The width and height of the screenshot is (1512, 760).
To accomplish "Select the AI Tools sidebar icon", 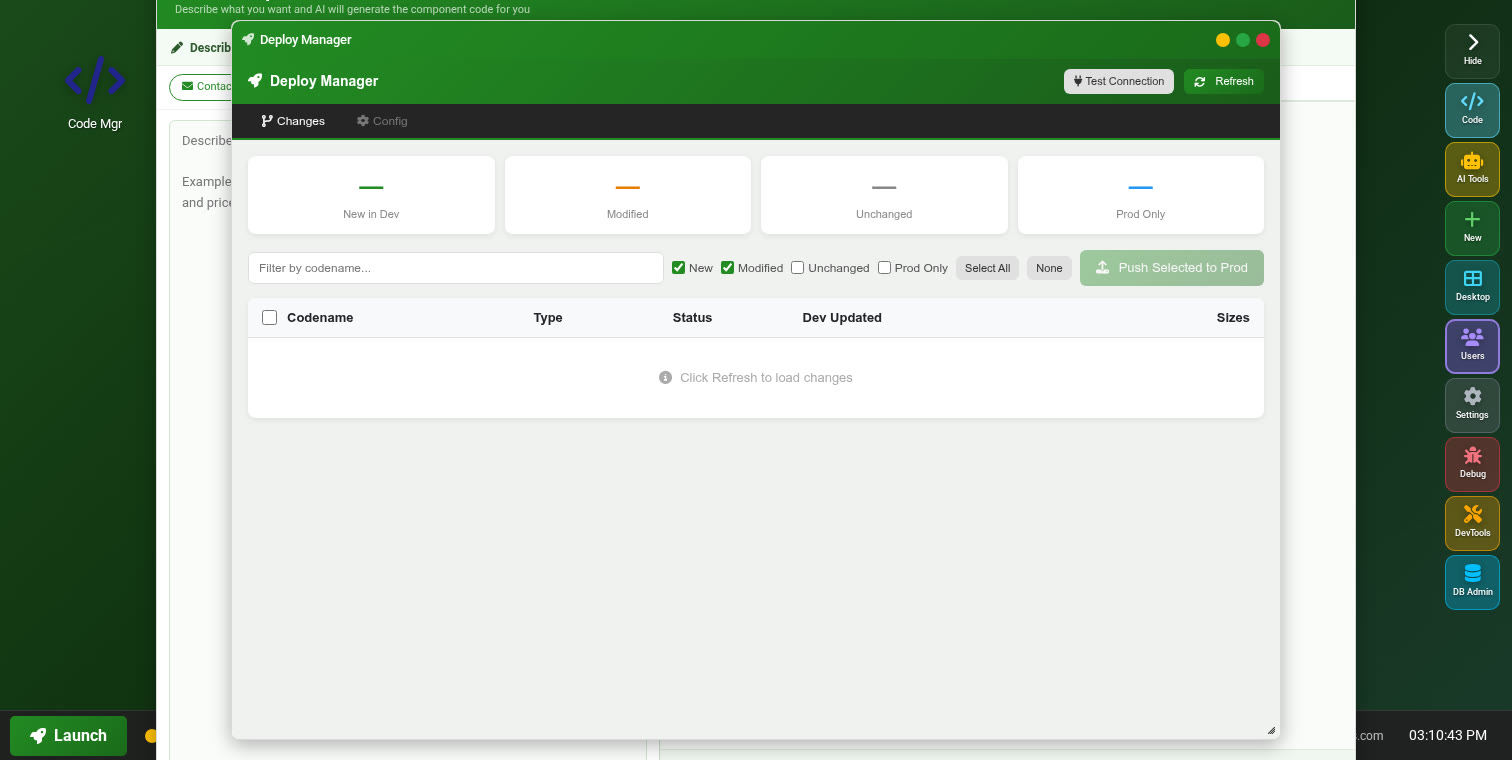I will (1472, 169).
